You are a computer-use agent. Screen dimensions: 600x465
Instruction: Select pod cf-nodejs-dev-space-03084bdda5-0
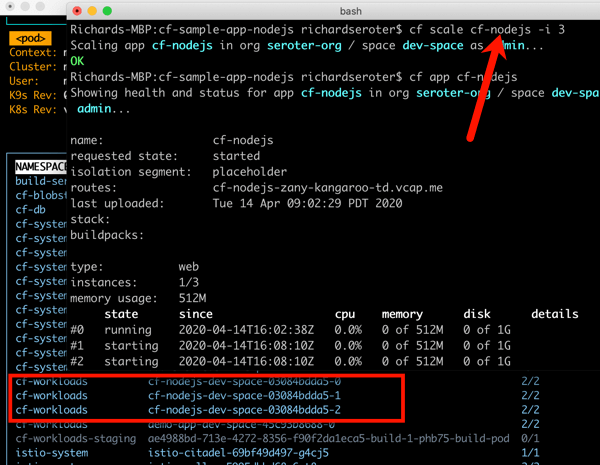244,382
